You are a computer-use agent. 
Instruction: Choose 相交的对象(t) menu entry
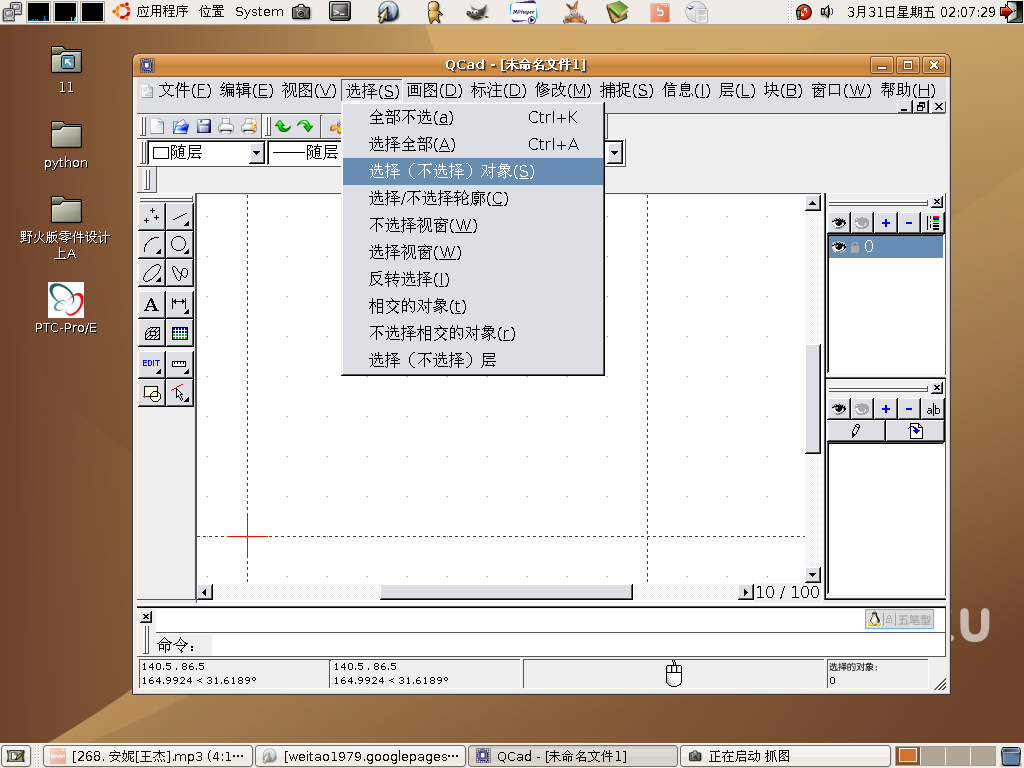pos(473,306)
